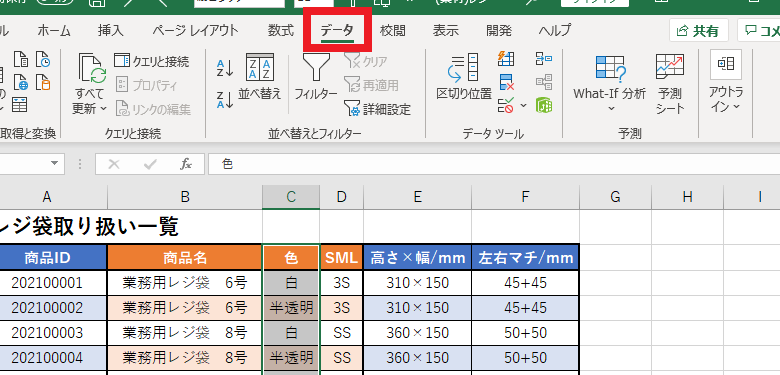
Task: Open the 開発 tab
Action: (498, 31)
